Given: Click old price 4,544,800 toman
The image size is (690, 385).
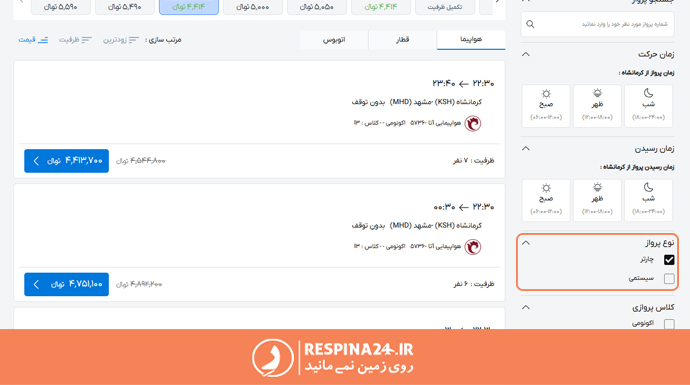Looking at the screenshot, I should pyautogui.click(x=141, y=161).
